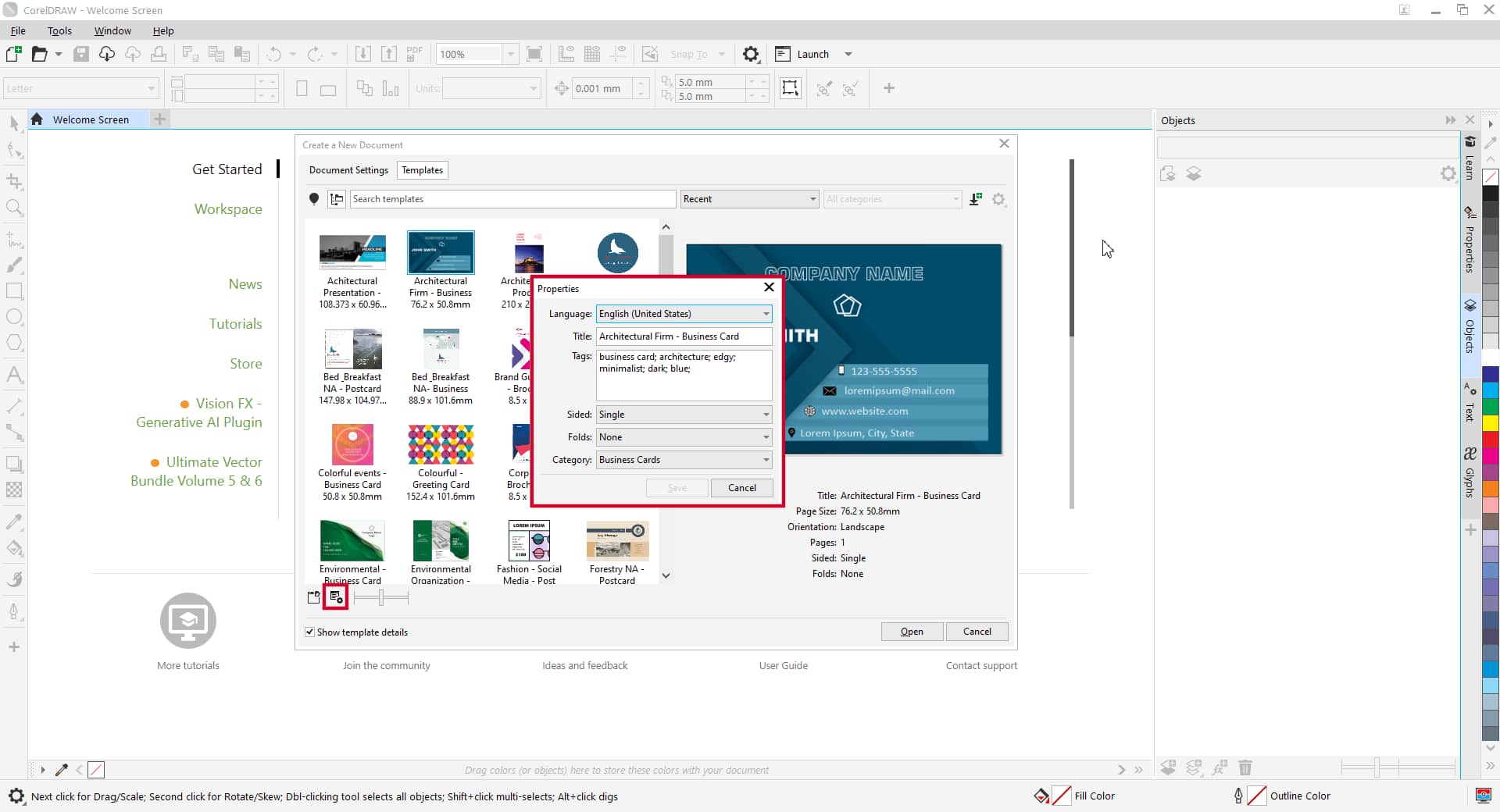
Task: Expand the Open file dropdown arrow
Action: tap(58, 54)
